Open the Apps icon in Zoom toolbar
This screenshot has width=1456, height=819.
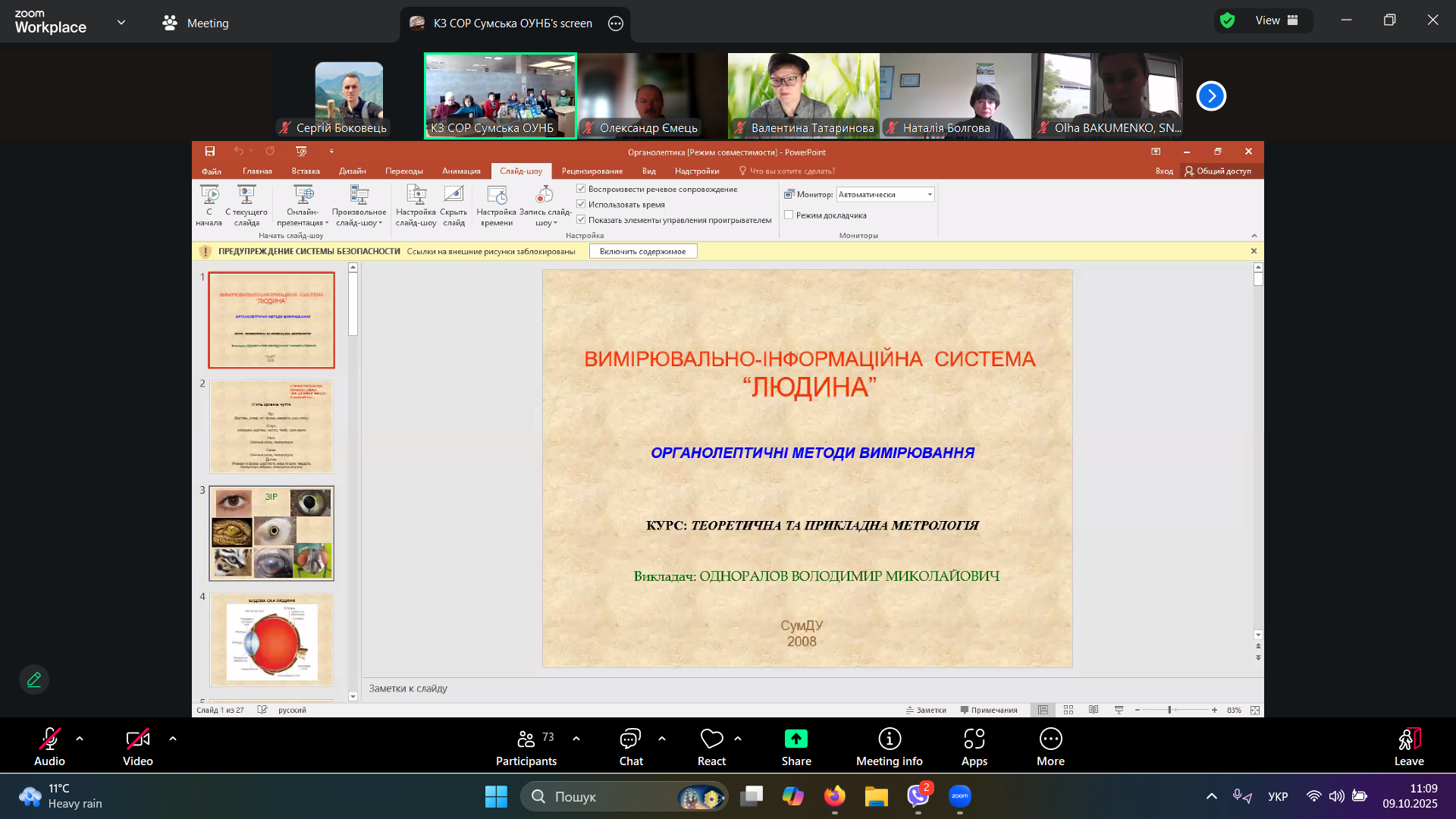coord(974,739)
